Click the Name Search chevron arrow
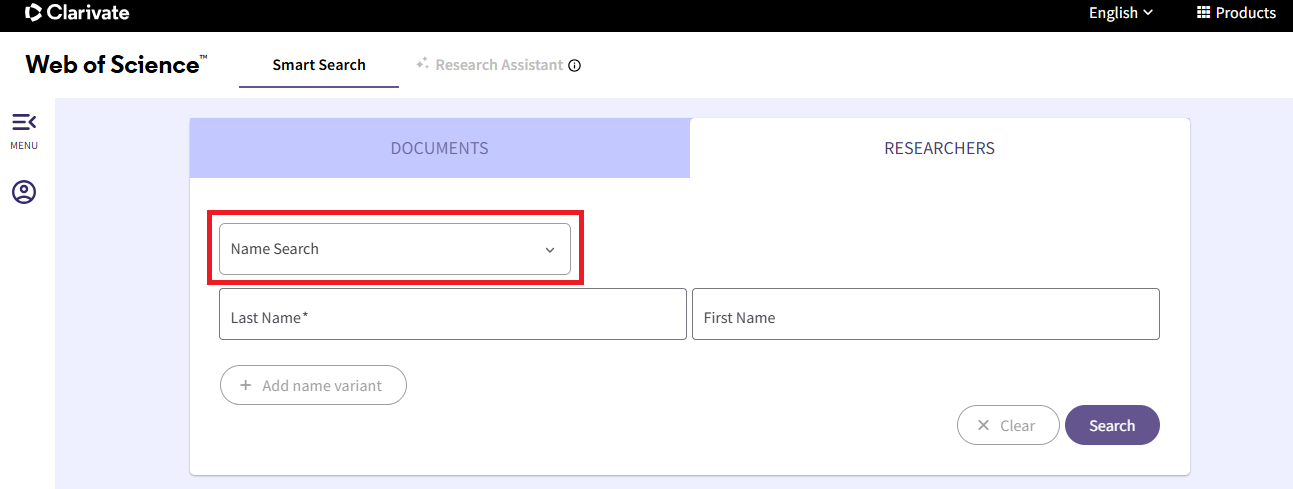1293x489 pixels. click(x=549, y=250)
